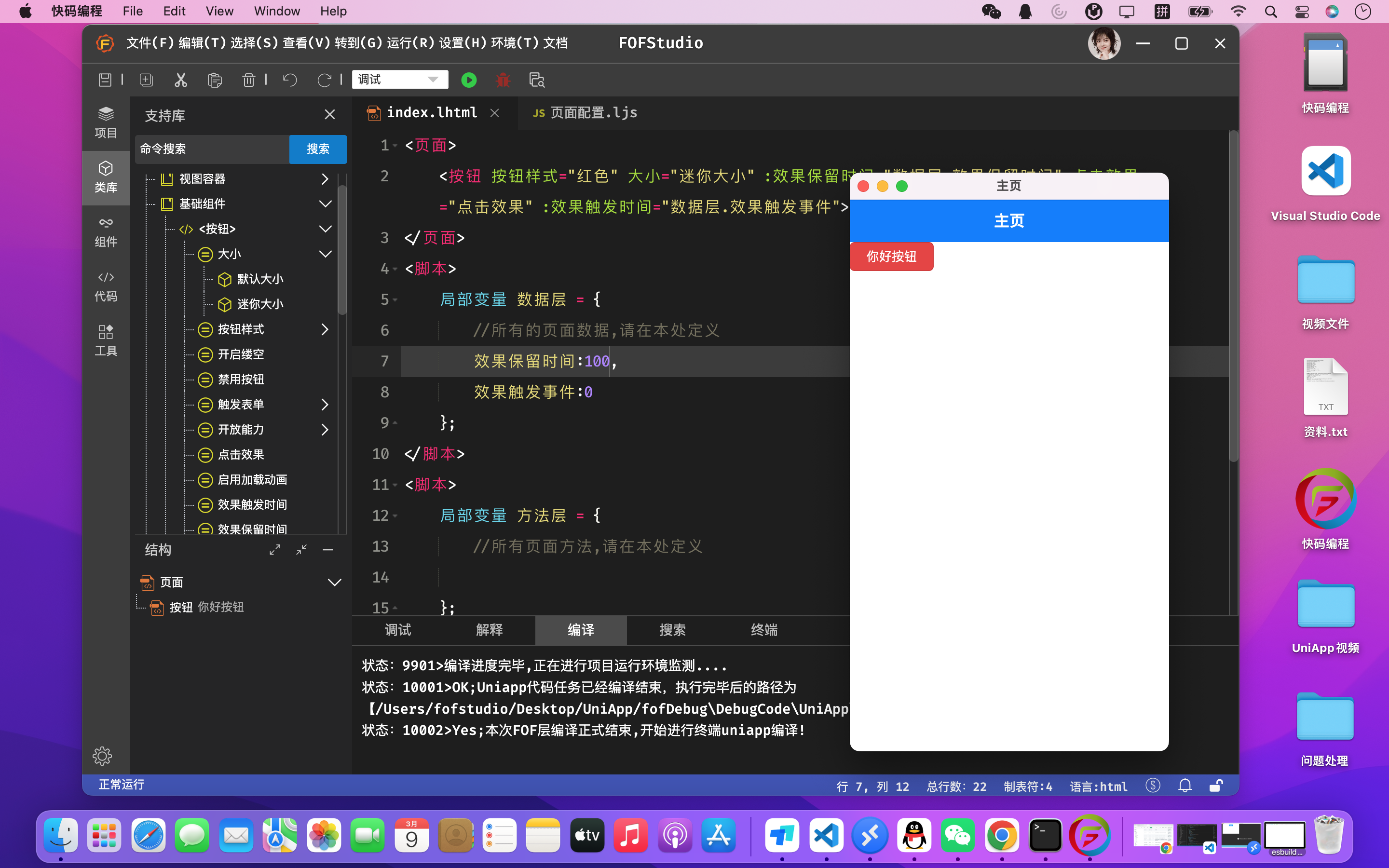Click the FOFStudio logo icon
The height and width of the screenshot is (868, 1389).
[105, 43]
